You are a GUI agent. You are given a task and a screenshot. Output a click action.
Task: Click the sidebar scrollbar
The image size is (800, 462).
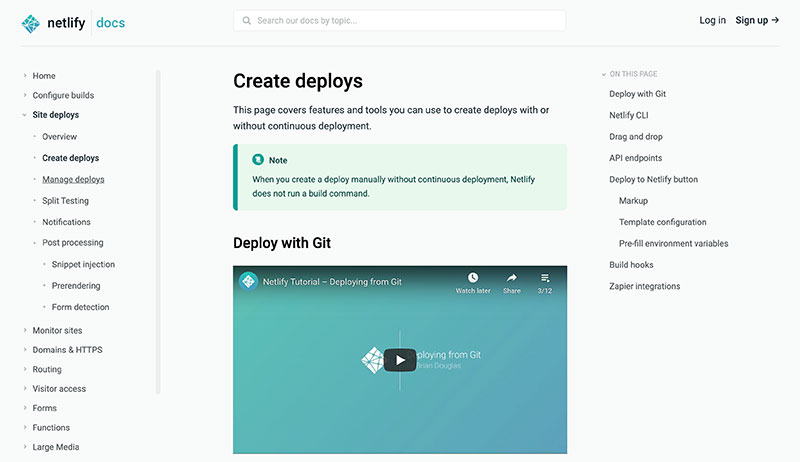(158, 230)
